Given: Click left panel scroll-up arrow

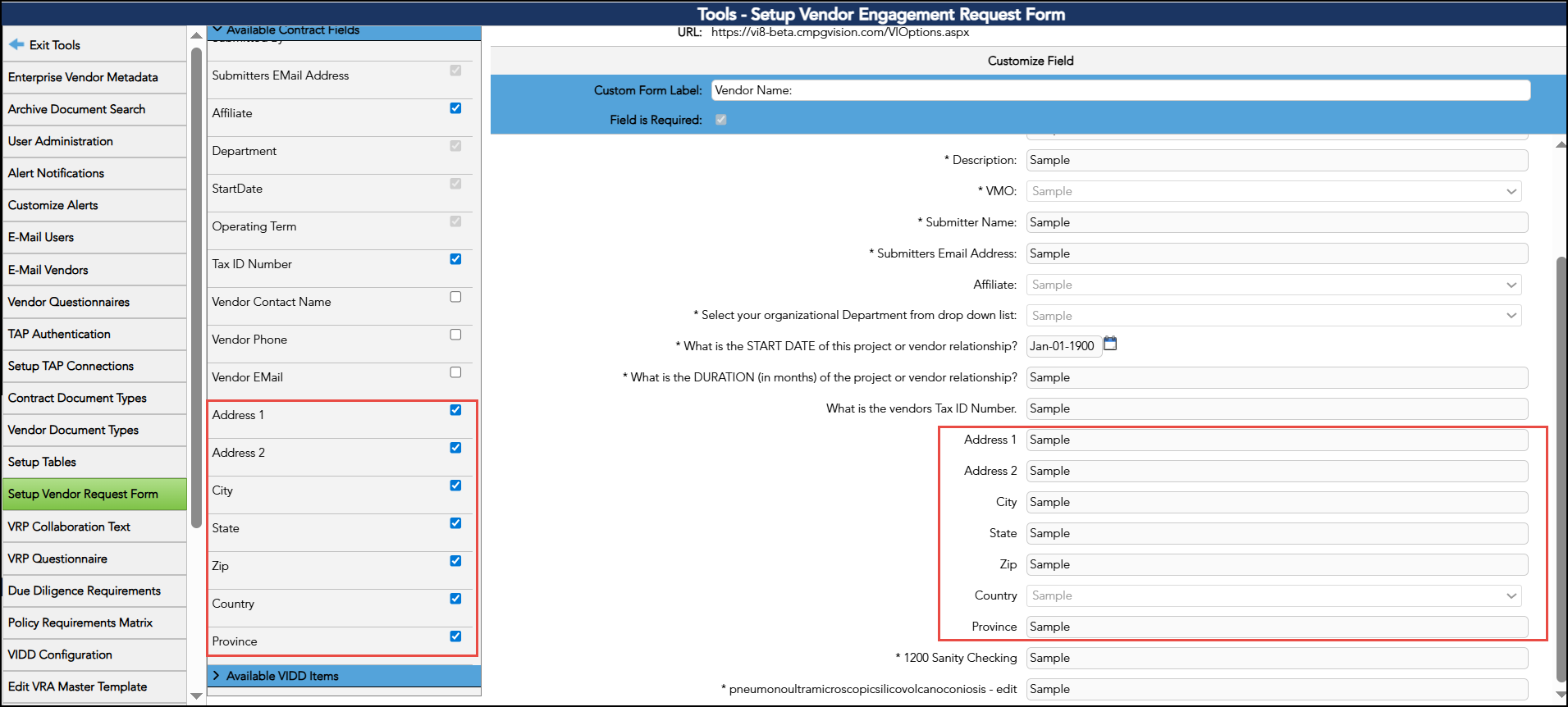Looking at the screenshot, I should (x=196, y=35).
